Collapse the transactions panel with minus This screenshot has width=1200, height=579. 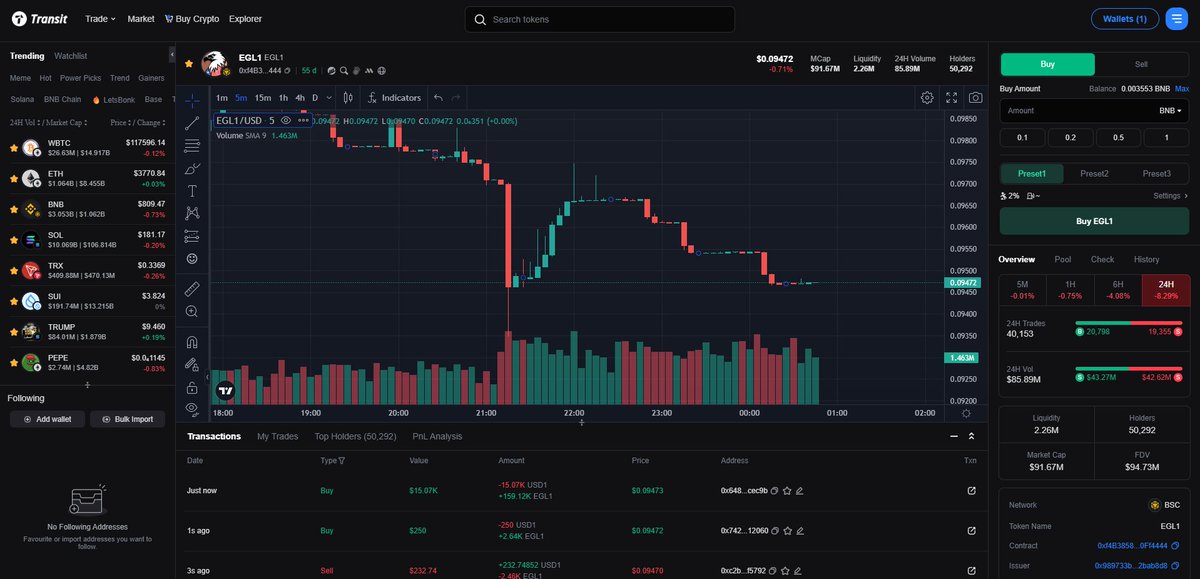pyautogui.click(x=953, y=437)
